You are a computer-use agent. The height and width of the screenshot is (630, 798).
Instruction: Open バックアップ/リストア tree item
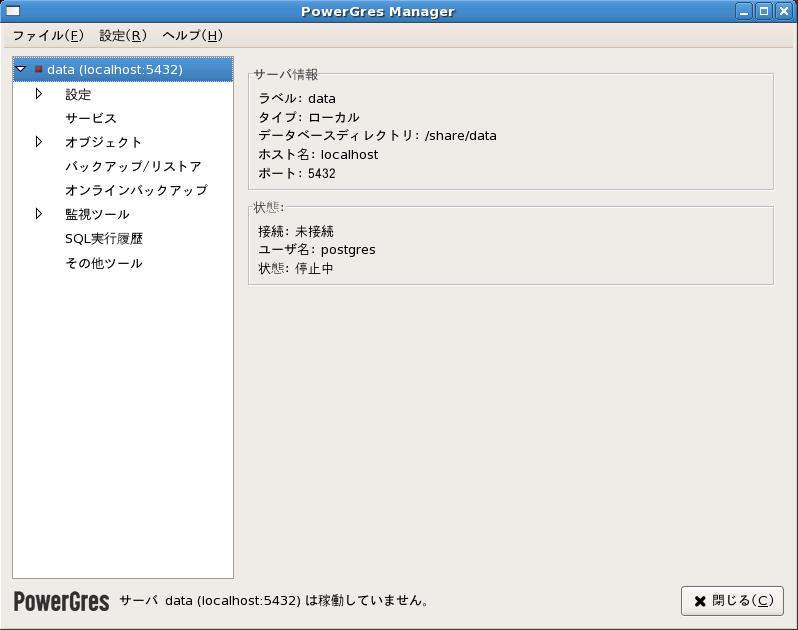tap(133, 166)
